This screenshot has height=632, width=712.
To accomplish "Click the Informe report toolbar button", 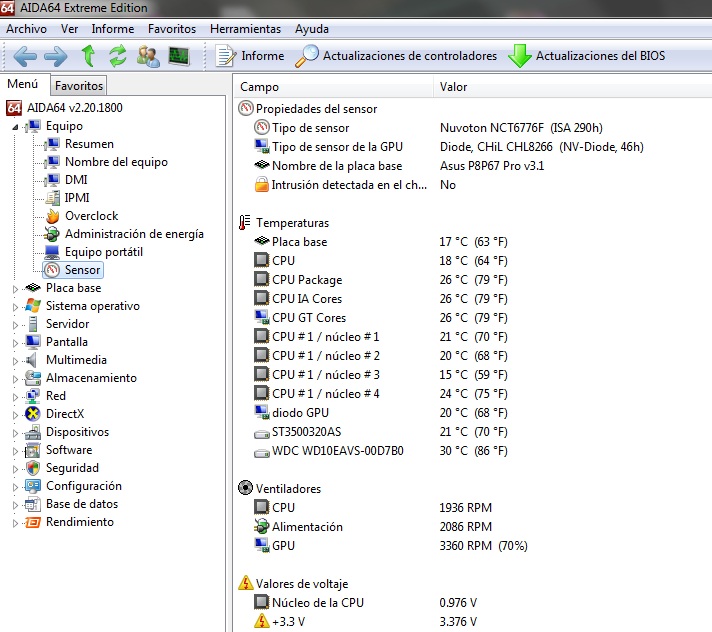I will coord(250,56).
